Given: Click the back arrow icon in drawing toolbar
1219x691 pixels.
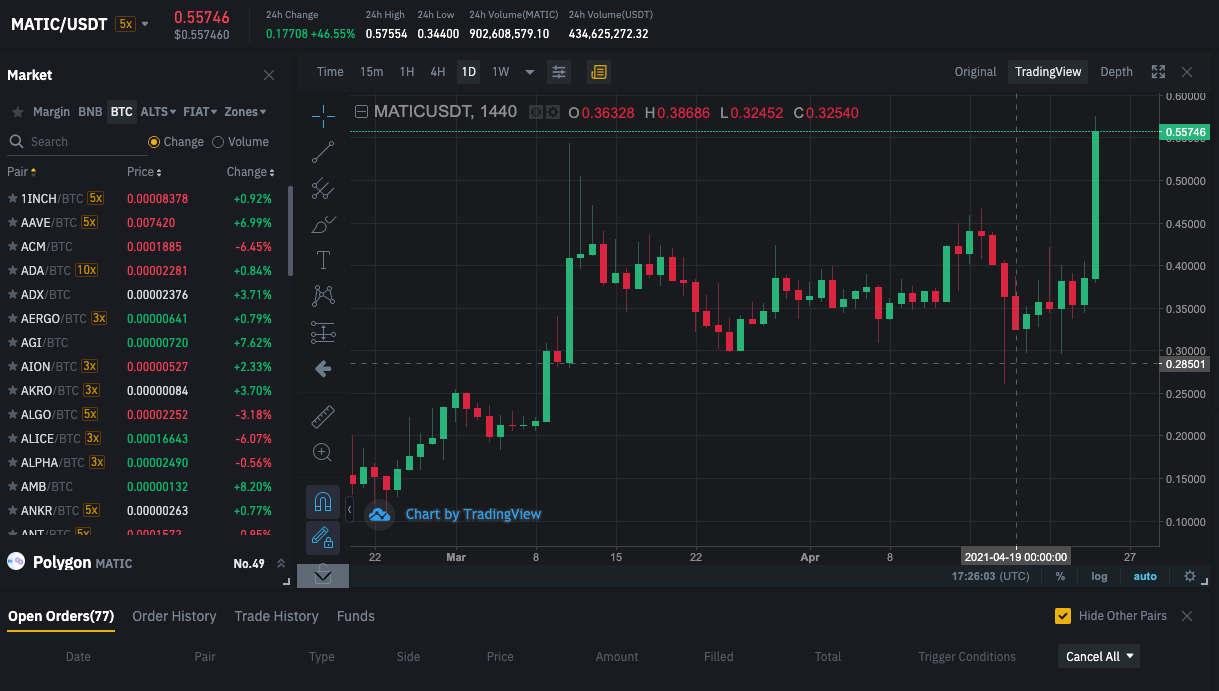Looking at the screenshot, I should [x=323, y=369].
